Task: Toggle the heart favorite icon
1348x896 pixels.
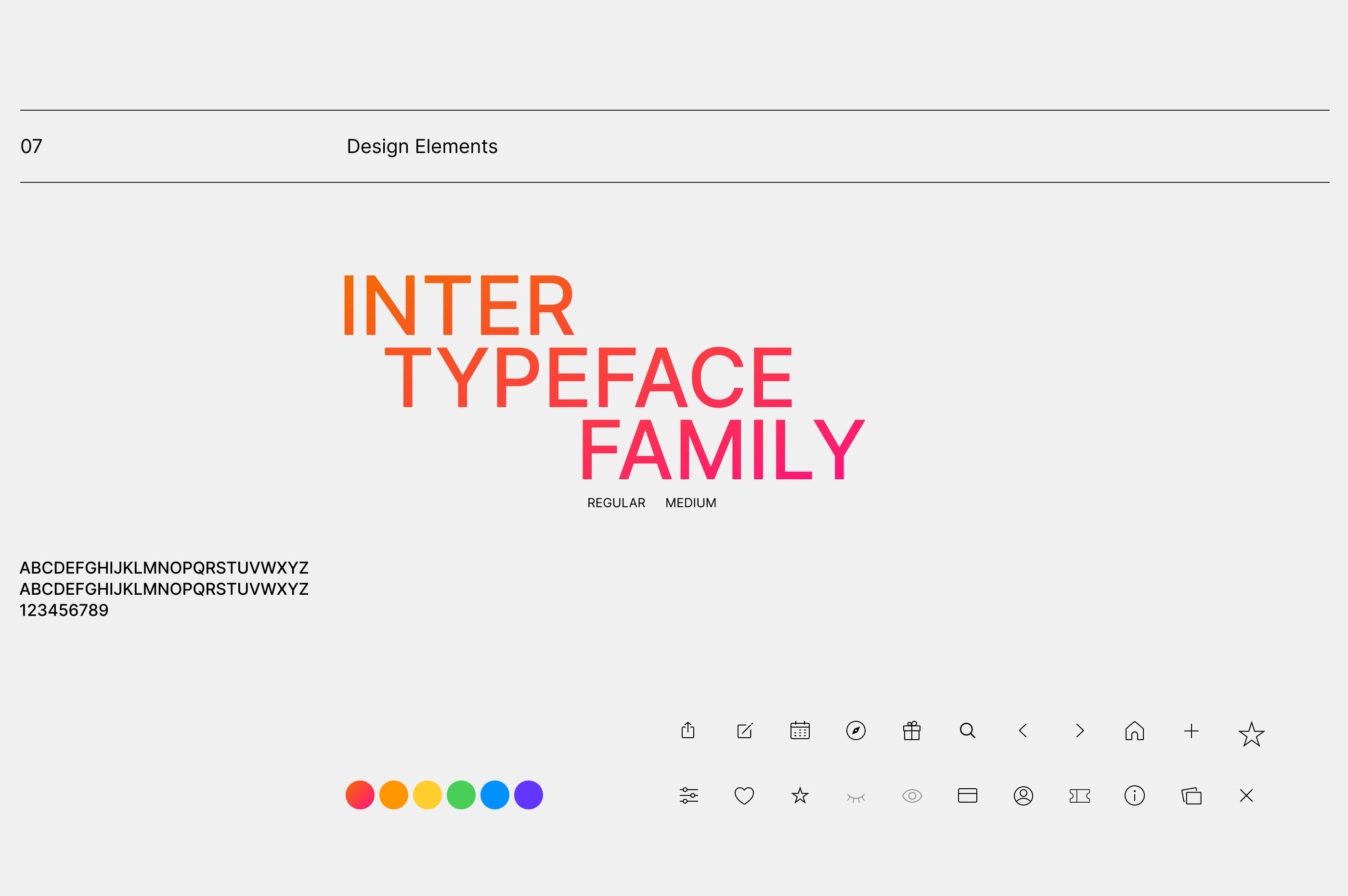Action: [x=744, y=795]
